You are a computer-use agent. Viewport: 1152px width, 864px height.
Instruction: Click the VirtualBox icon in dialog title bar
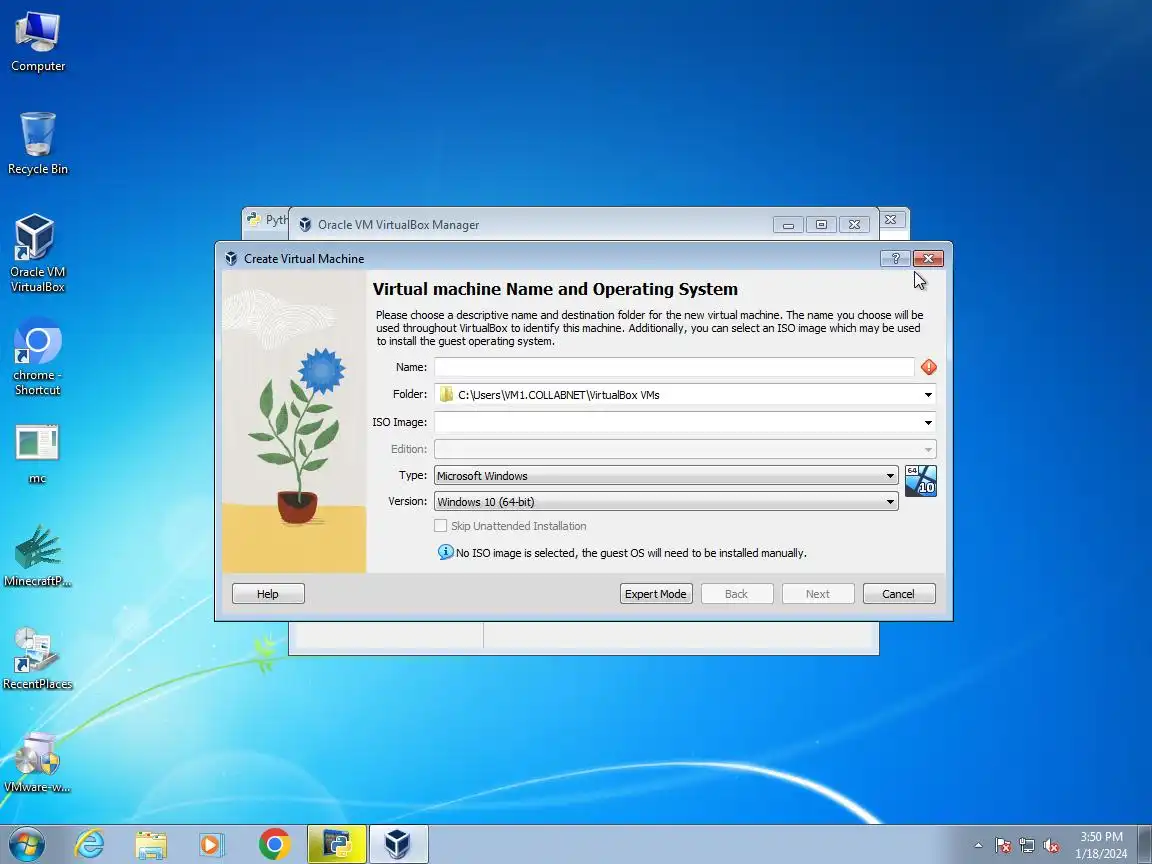coord(231,259)
